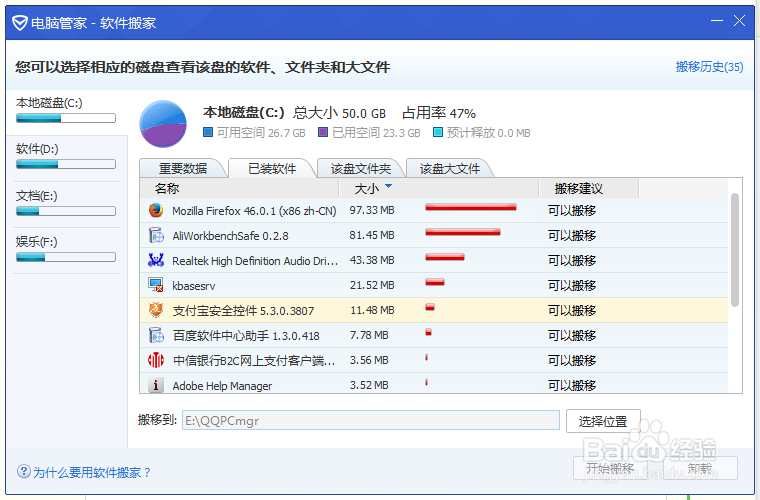Select 支付宝安全控件 5.3.0.3807 row name
This screenshot has height=500, width=760.
tap(243, 311)
